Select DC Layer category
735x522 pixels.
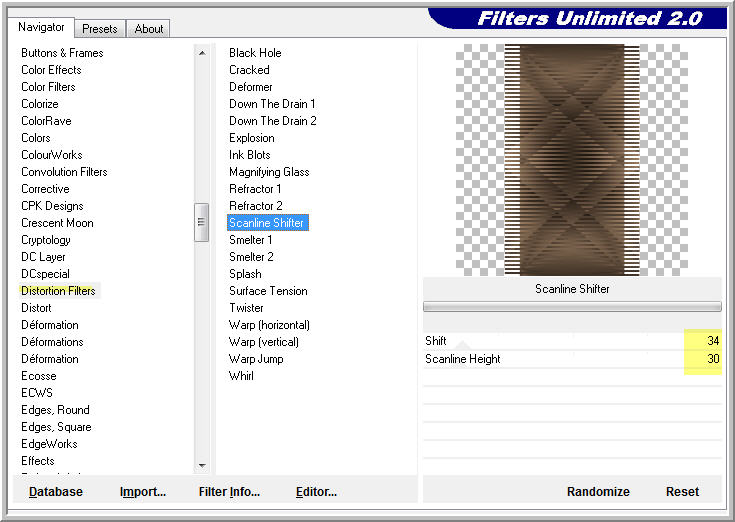(x=43, y=257)
